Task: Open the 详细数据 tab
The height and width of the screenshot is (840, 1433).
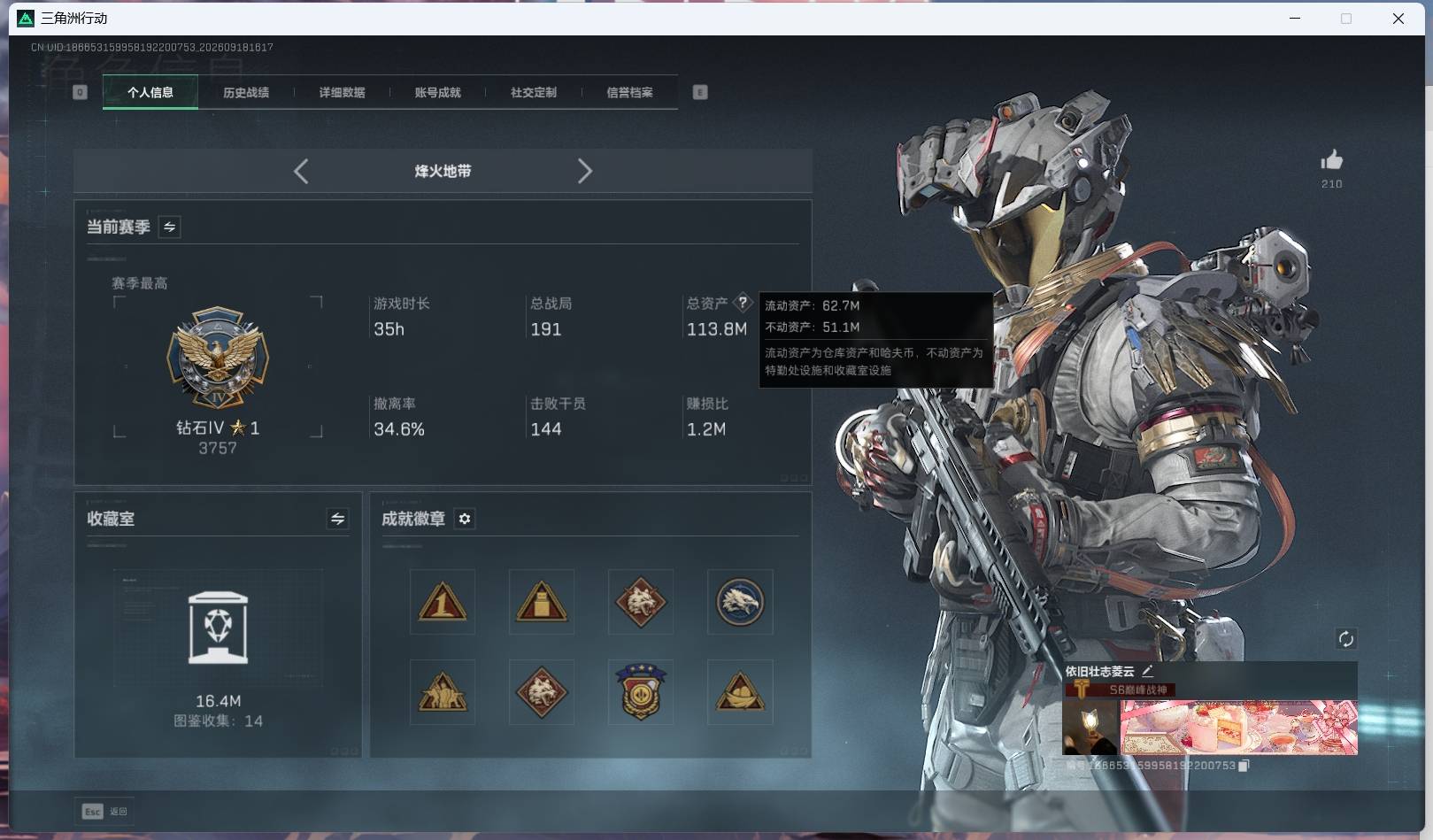Action: 342,92
